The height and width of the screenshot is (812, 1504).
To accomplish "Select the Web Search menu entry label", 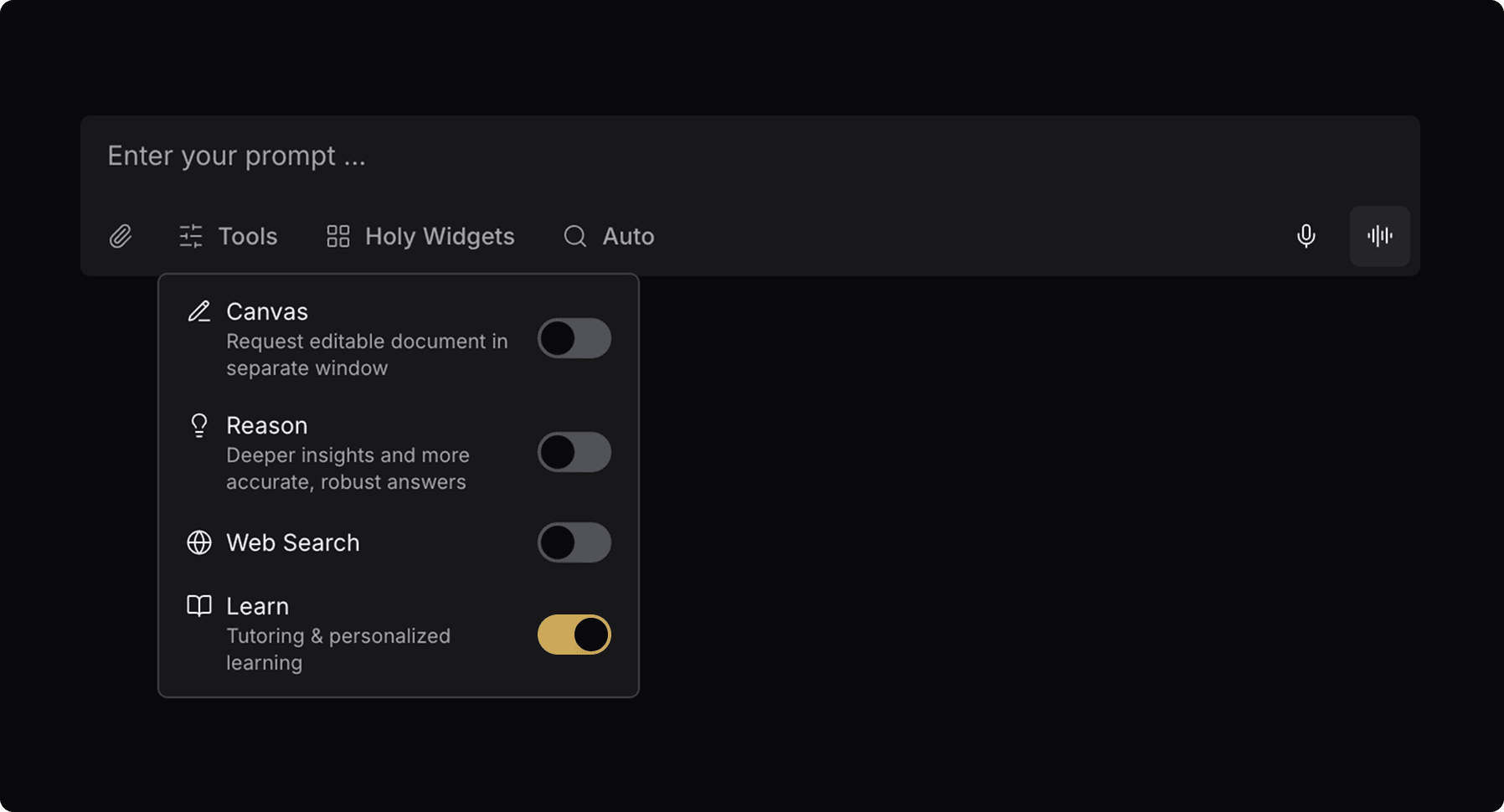I will click(x=293, y=542).
